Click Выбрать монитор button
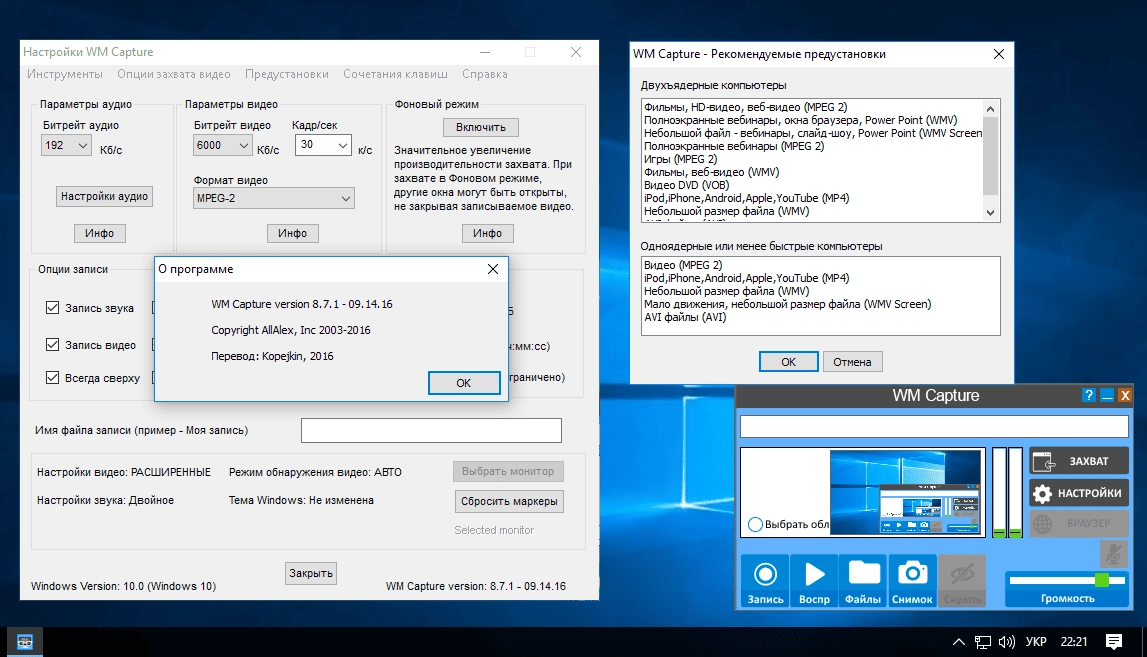Image resolution: width=1147 pixels, height=657 pixels. point(508,471)
